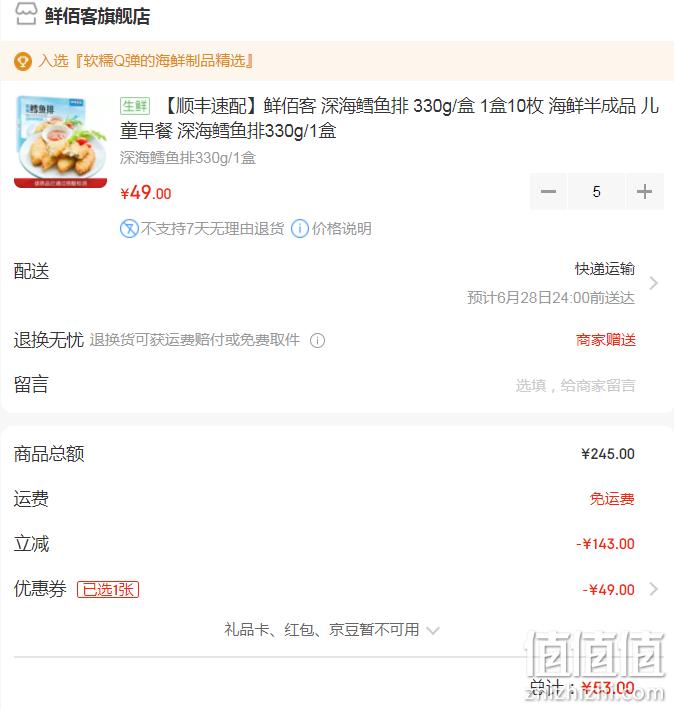Decrease quantity with the minus button
Screen dimensions: 674x710
pyautogui.click(x=548, y=192)
